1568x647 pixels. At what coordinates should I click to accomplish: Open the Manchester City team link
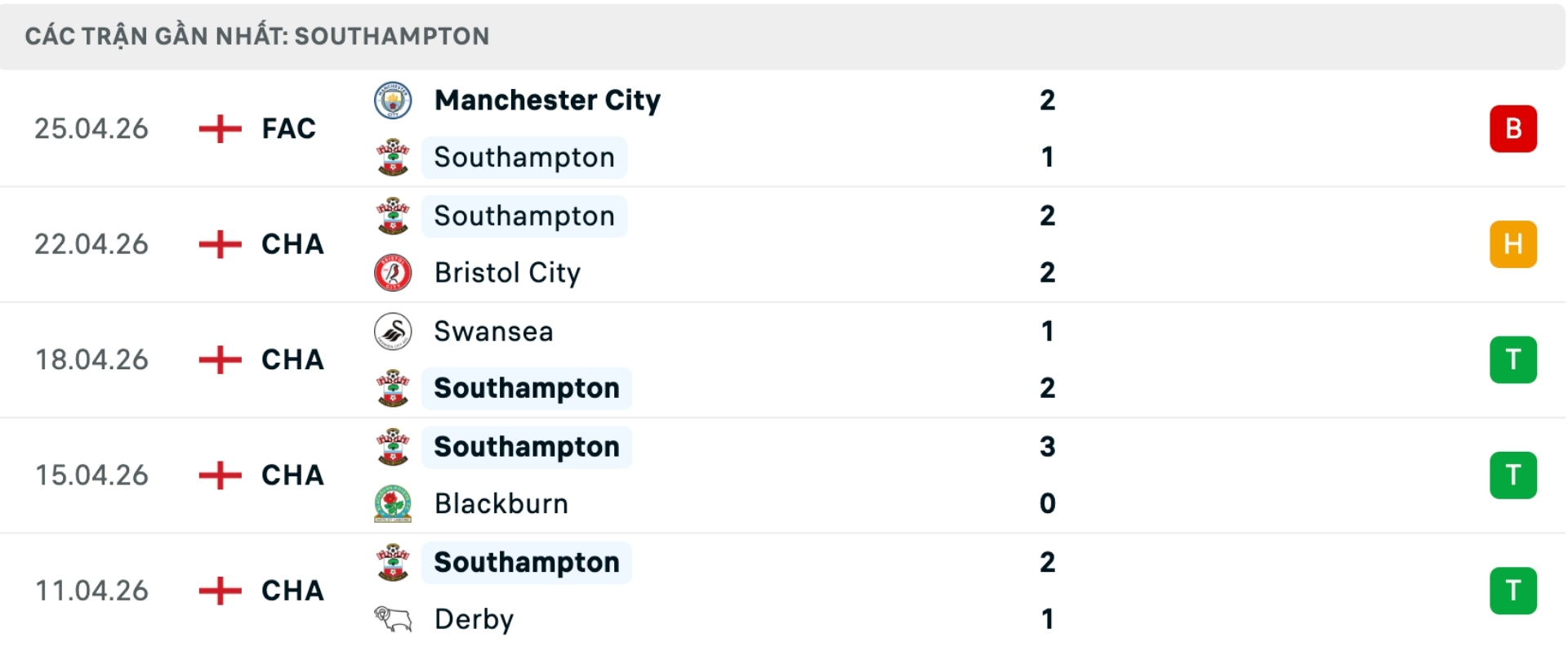[547, 100]
